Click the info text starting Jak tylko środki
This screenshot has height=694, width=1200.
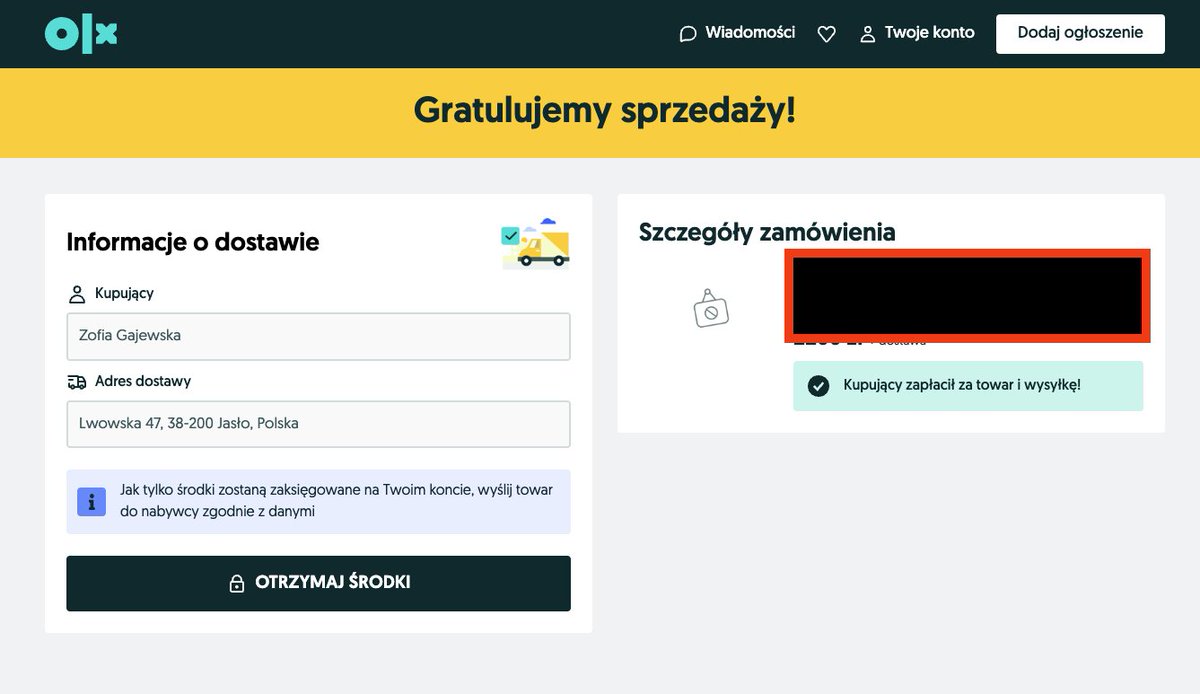point(336,501)
